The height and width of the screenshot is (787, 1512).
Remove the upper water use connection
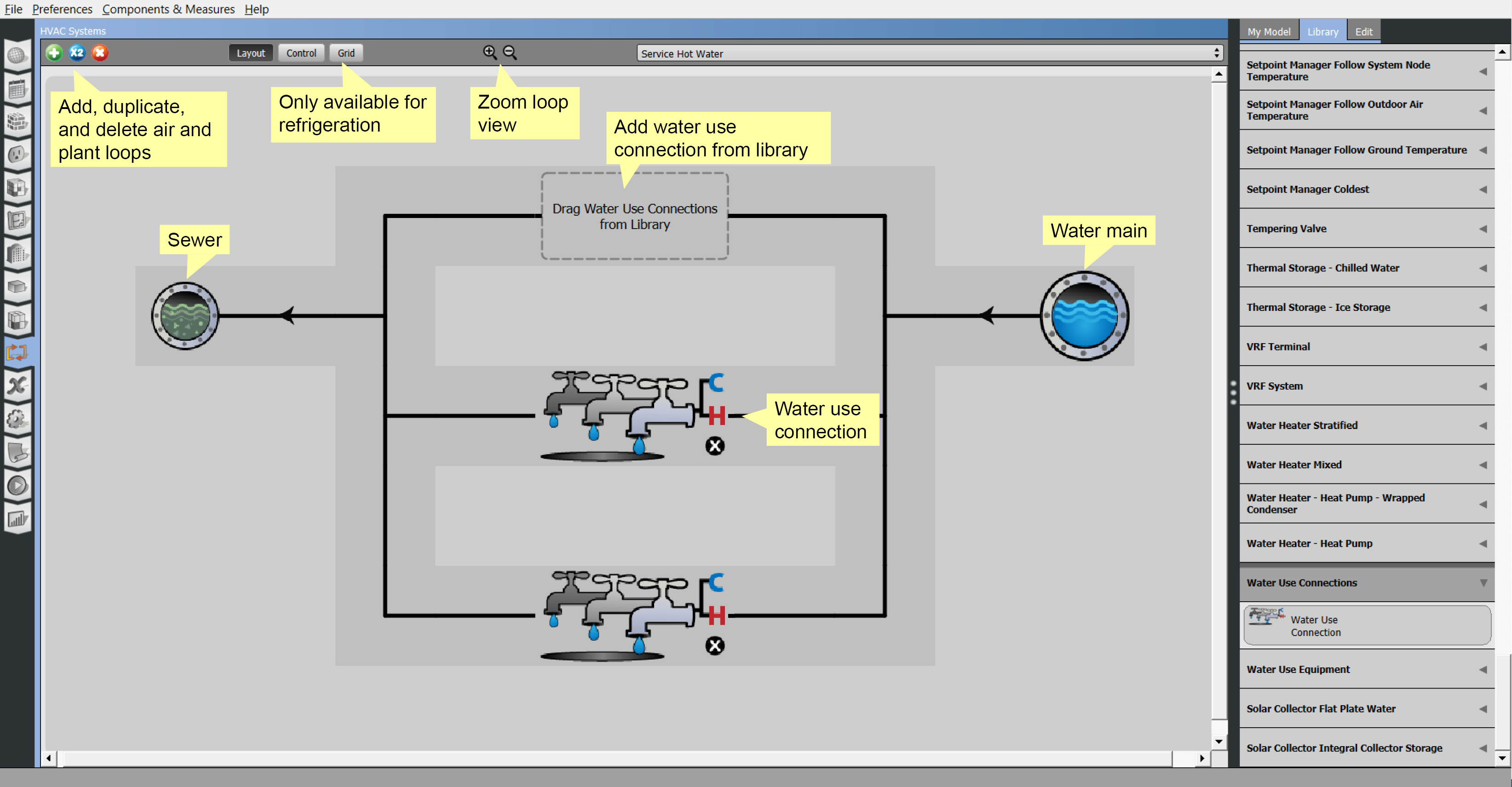[714, 446]
